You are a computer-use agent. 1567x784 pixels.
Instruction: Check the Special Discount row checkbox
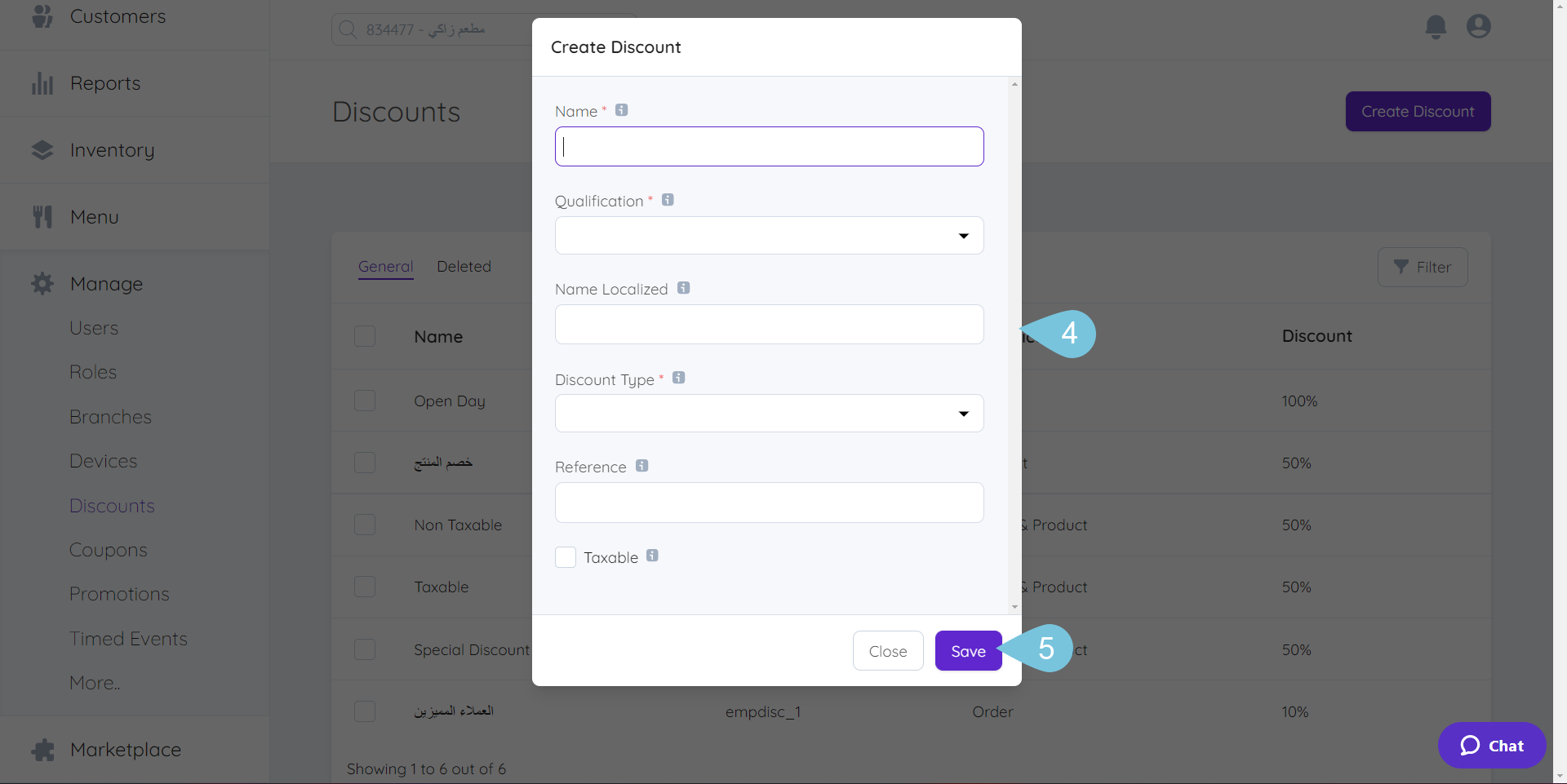(365, 649)
